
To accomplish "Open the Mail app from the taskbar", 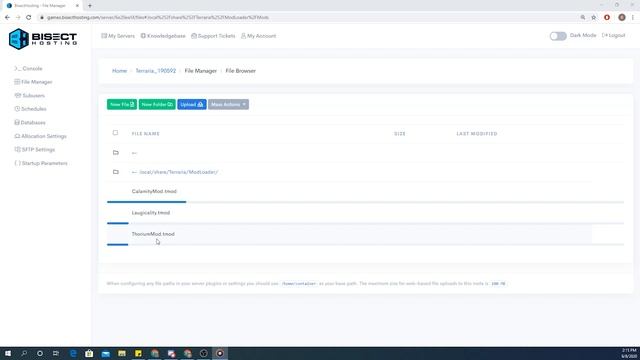I will tap(106, 353).
